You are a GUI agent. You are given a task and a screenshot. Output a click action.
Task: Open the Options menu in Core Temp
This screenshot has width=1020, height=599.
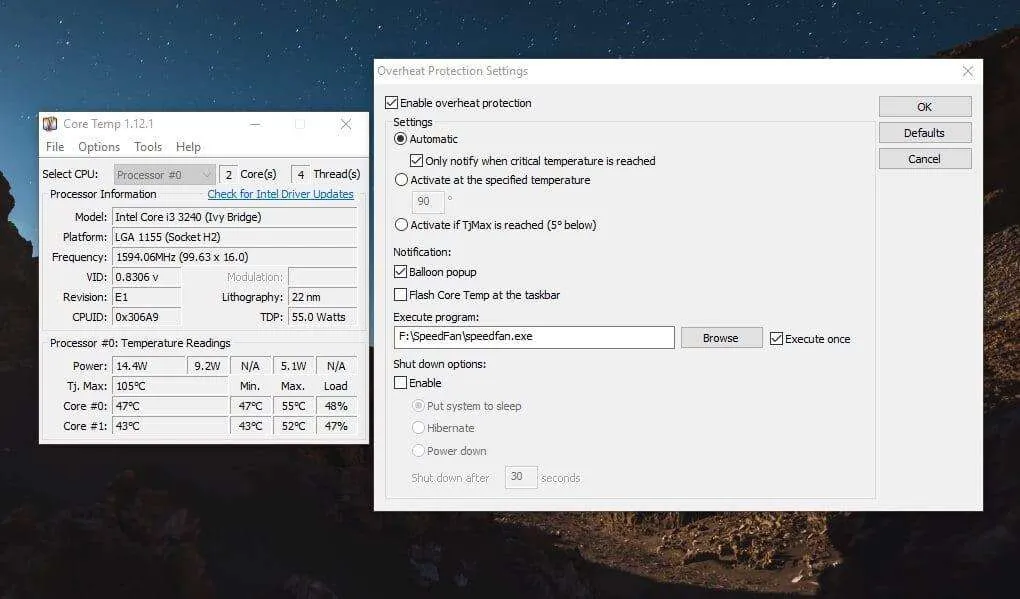click(99, 147)
